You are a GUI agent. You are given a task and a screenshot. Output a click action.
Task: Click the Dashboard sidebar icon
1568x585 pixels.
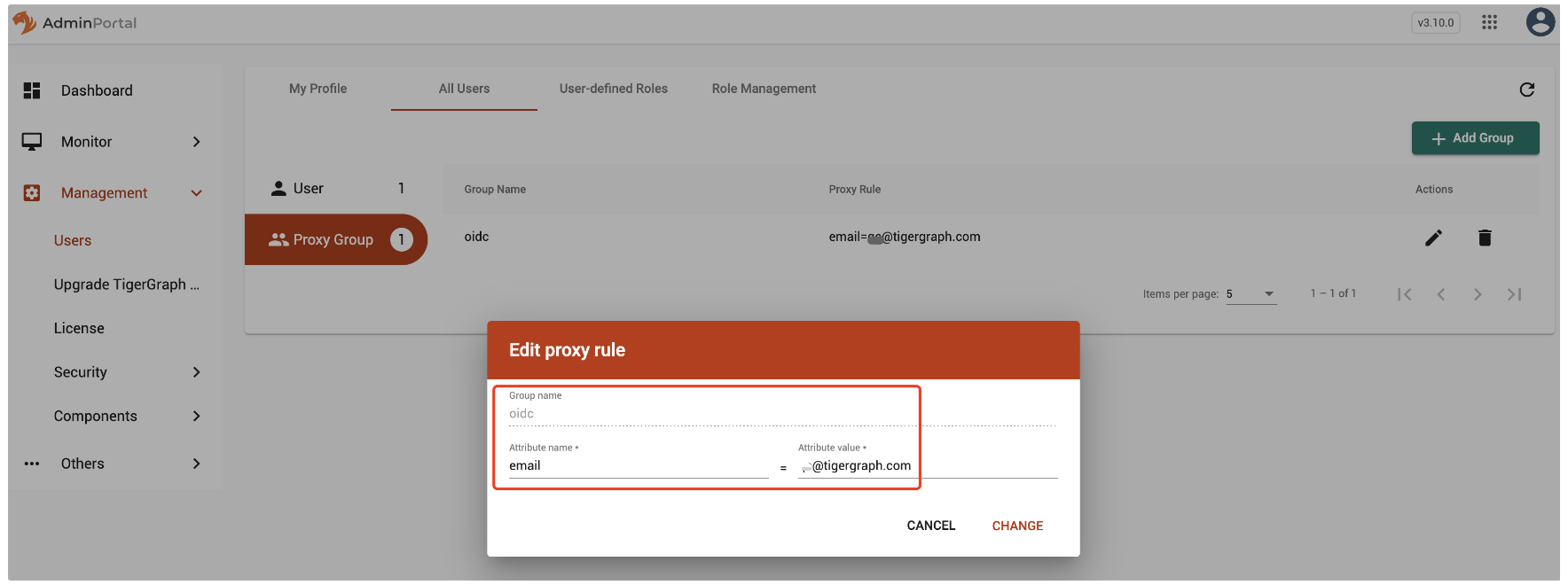(32, 90)
